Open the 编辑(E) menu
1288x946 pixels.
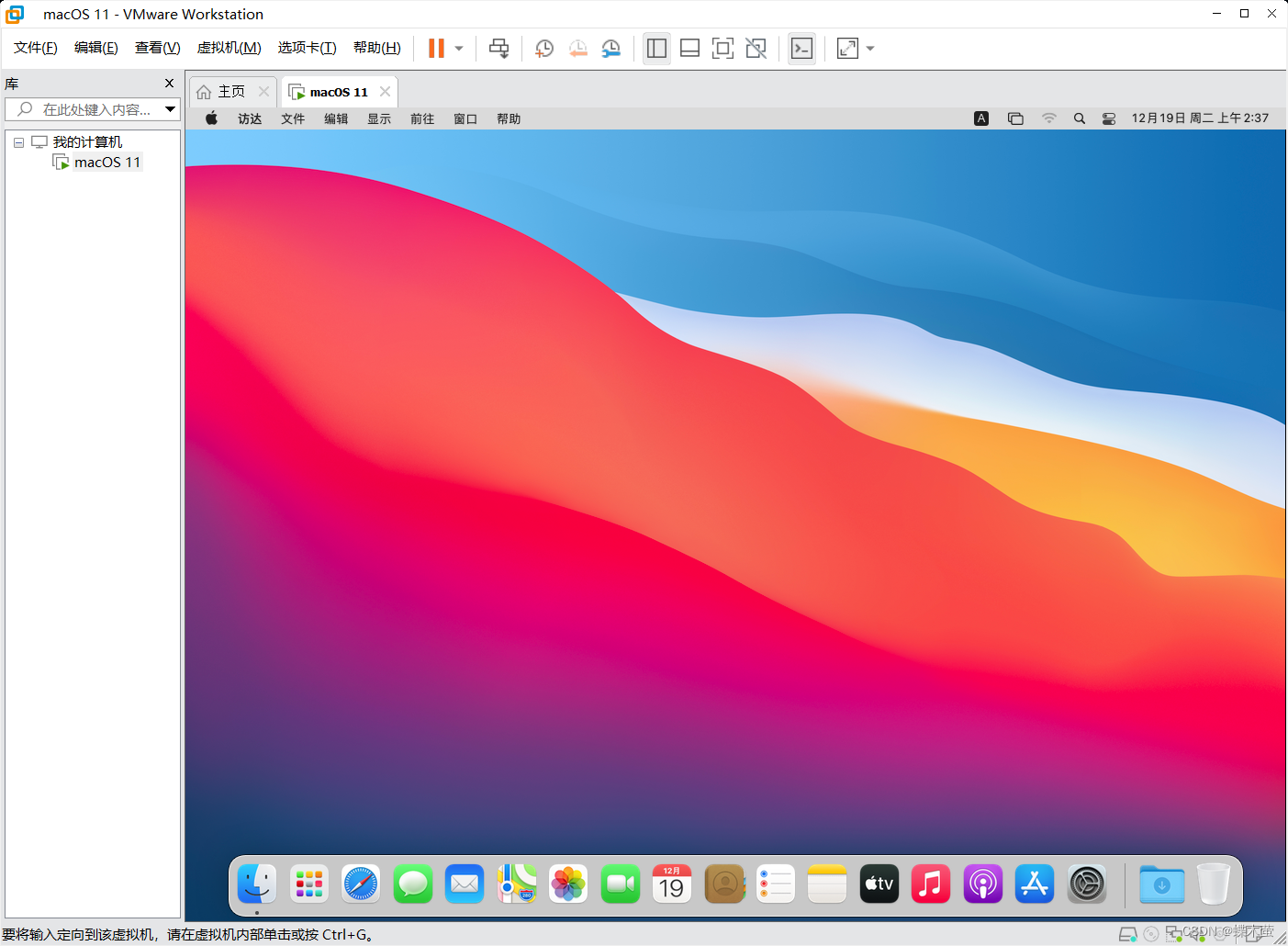(x=96, y=48)
